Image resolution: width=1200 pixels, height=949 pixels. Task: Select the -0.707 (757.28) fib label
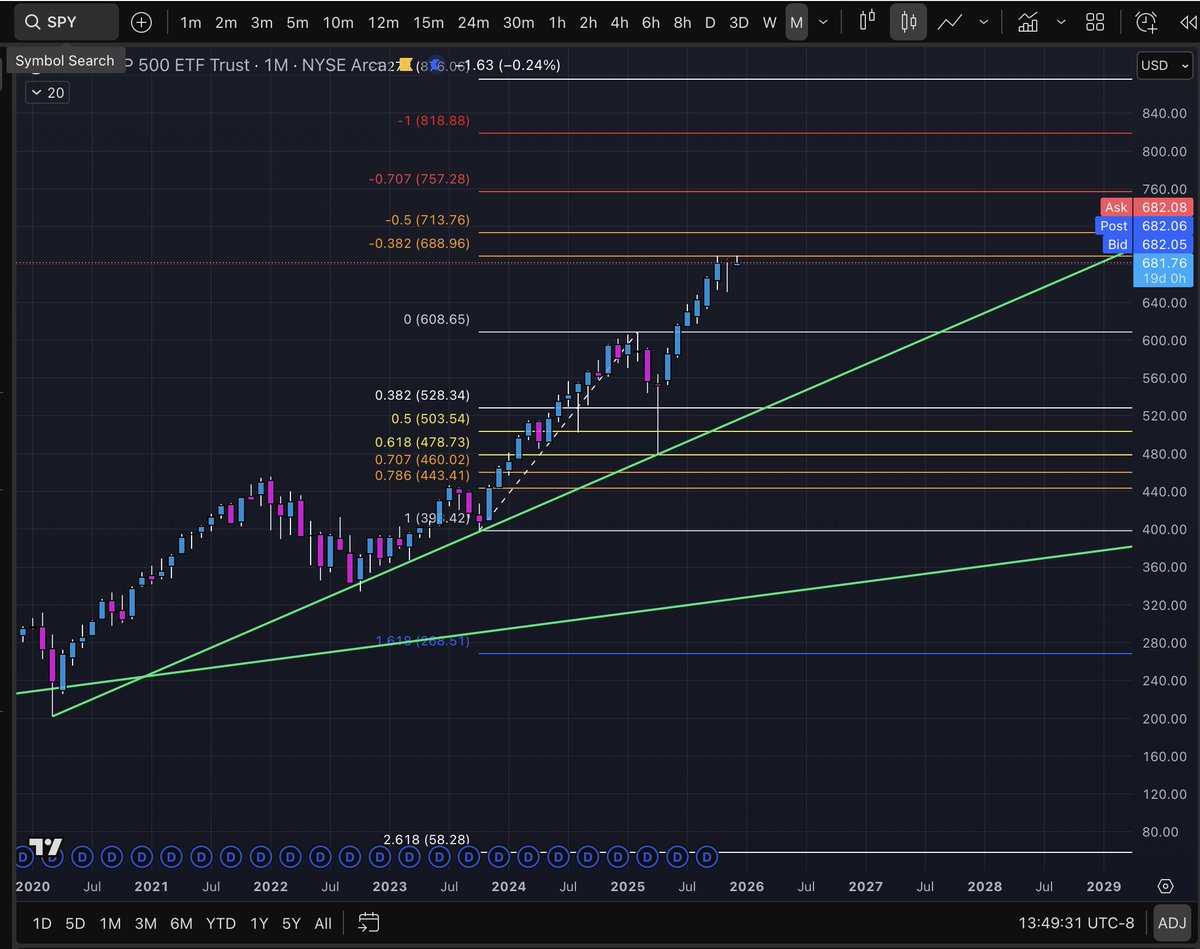[419, 179]
